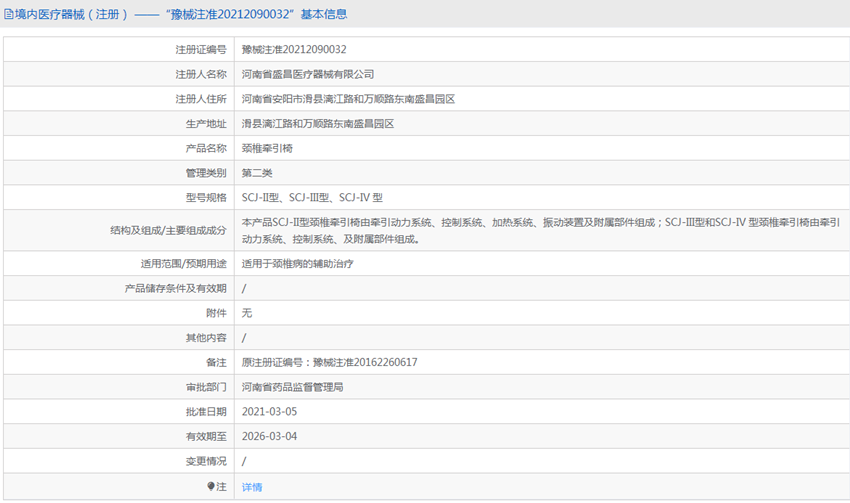Click the document icon in the page header
The width and height of the screenshot is (850, 503).
[x=9, y=15]
